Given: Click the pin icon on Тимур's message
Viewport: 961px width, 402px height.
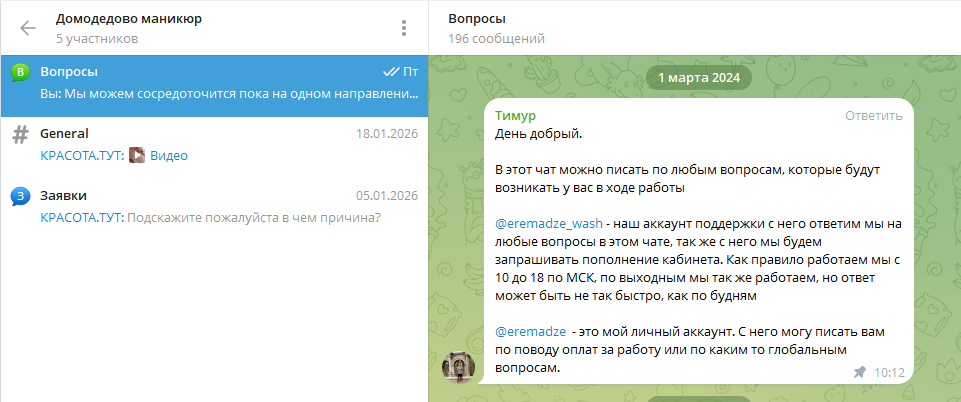Looking at the screenshot, I should pyautogui.click(x=860, y=372).
